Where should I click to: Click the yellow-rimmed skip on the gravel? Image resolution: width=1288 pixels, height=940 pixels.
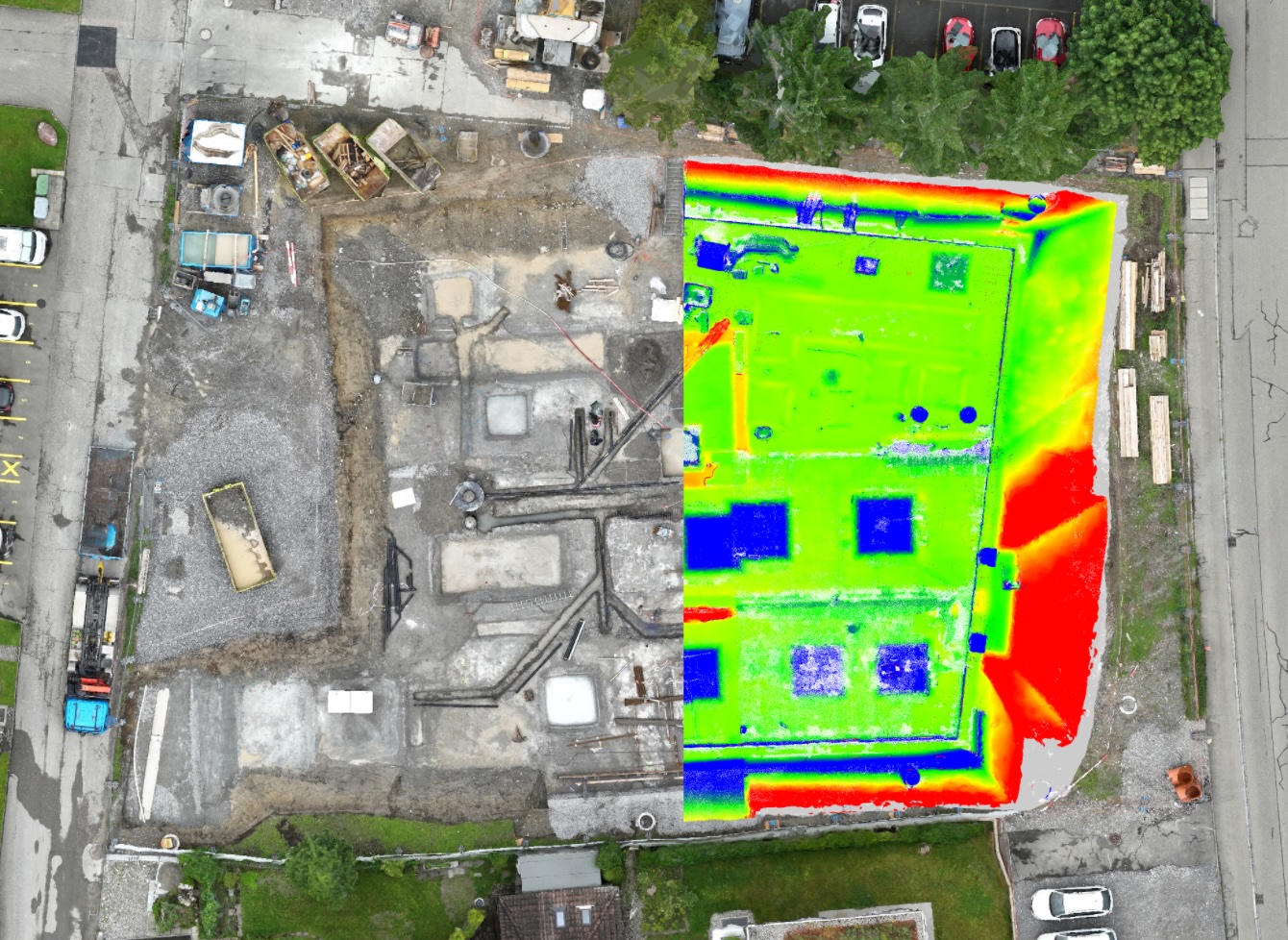pyautogui.click(x=238, y=535)
